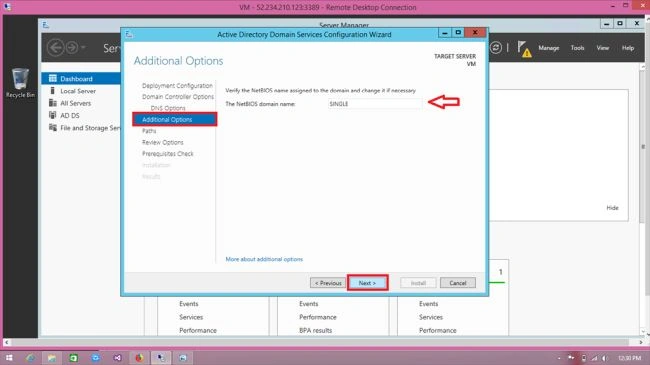Open the More about additional options link

pos(264,259)
